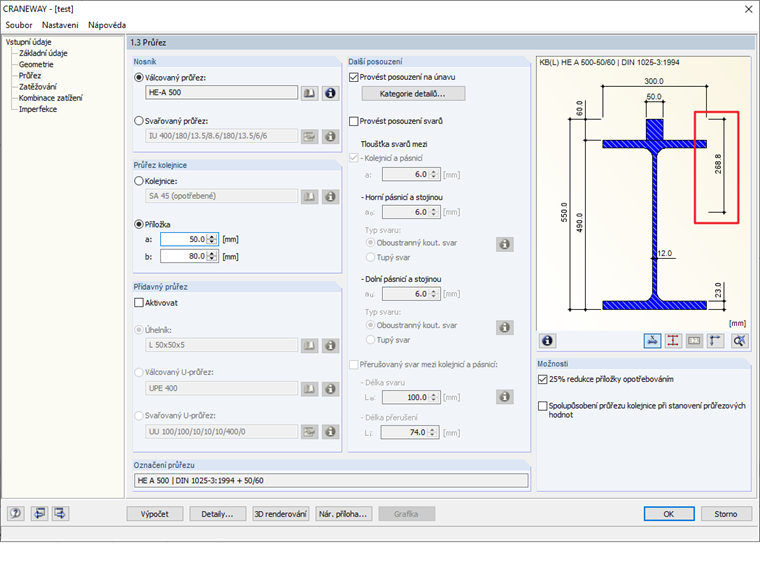760x570 pixels.
Task: Select Válcovaný průřez radio button
Action: 139,78
